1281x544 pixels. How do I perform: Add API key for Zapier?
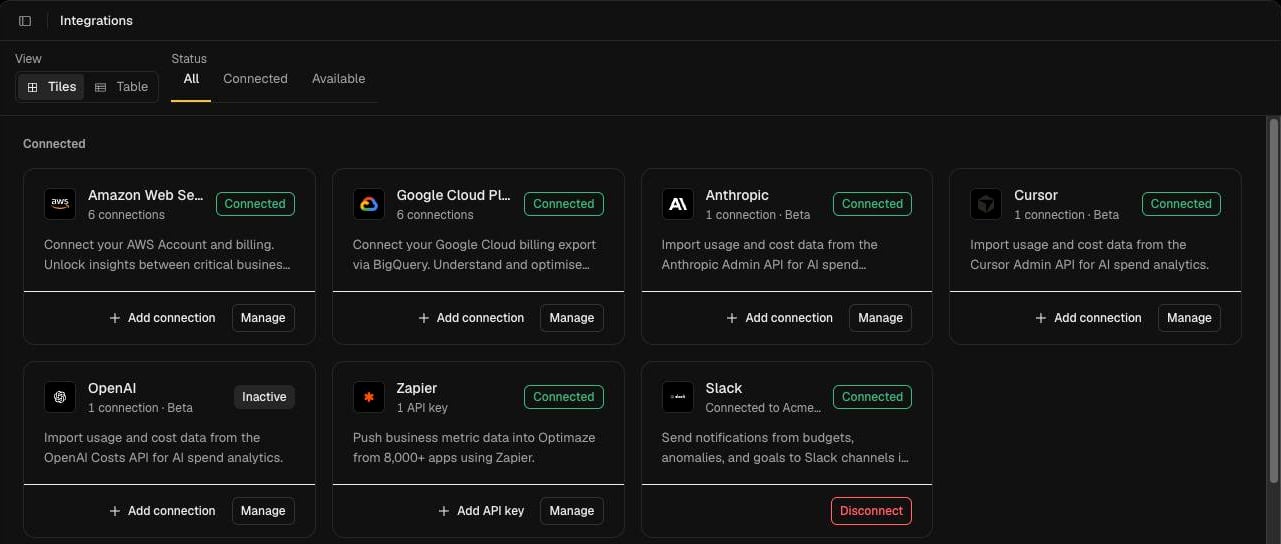pyautogui.click(x=481, y=511)
